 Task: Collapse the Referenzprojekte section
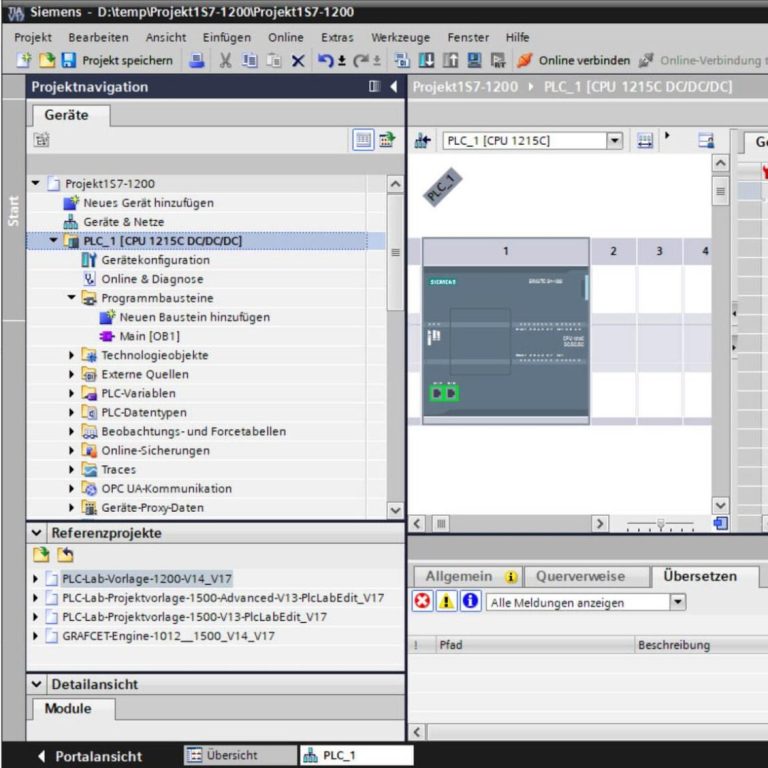click(x=37, y=533)
